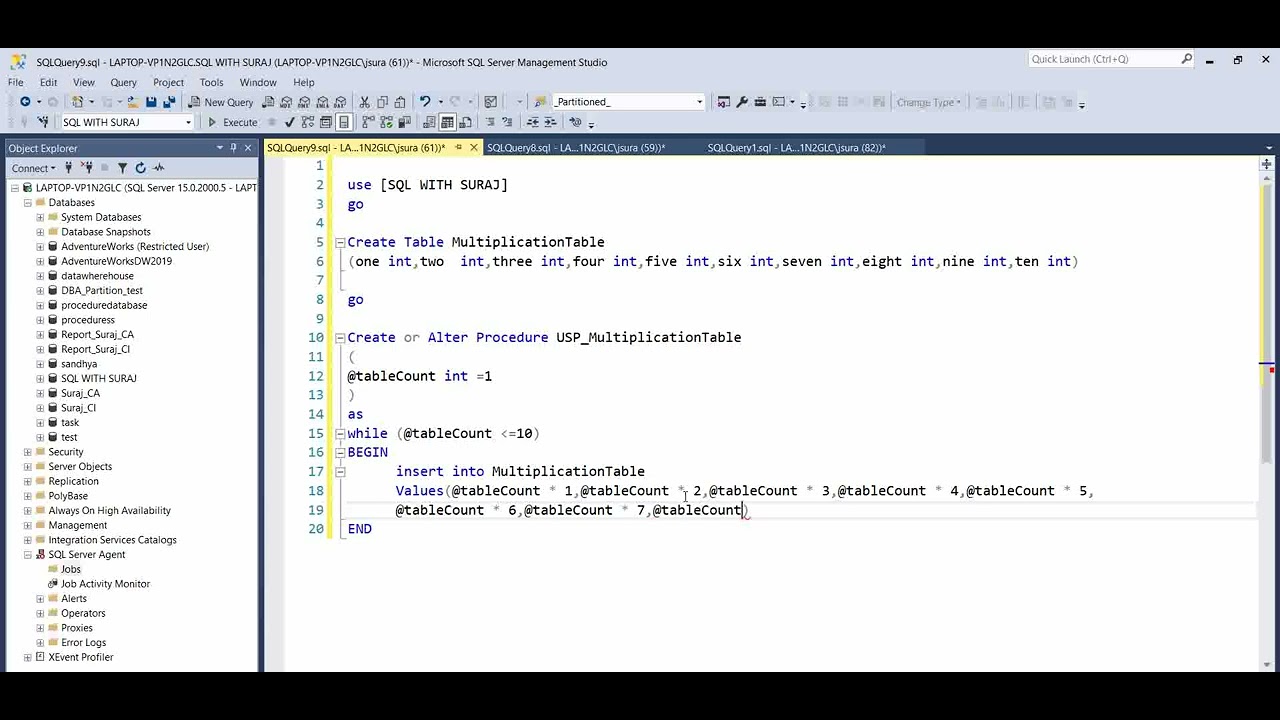The height and width of the screenshot is (720, 1280).
Task: Collapse the Databases tree node
Action: [27, 202]
